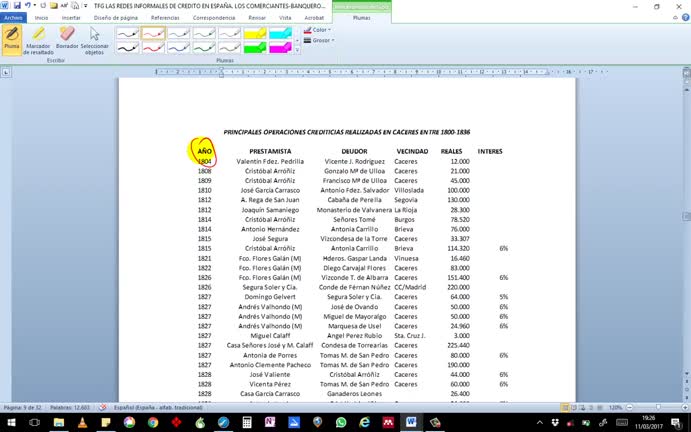
Task: Pick the thin black pen style
Action: (128, 33)
